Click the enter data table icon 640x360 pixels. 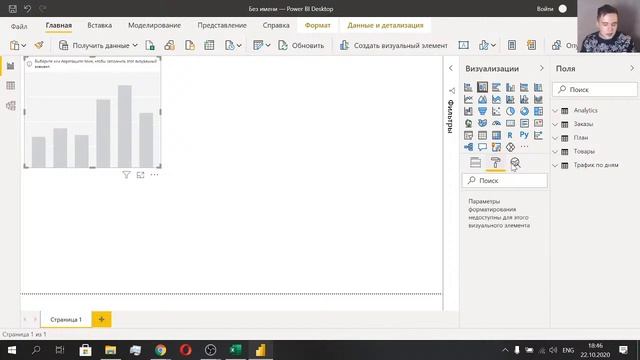click(209, 45)
